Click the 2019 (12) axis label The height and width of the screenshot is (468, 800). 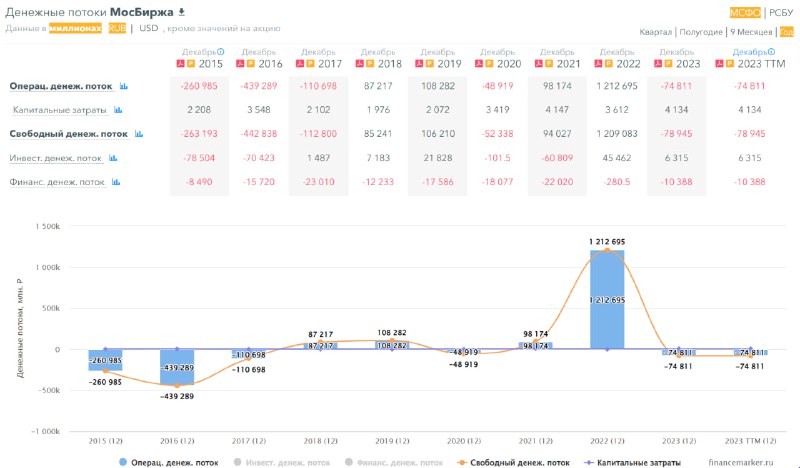point(392,441)
